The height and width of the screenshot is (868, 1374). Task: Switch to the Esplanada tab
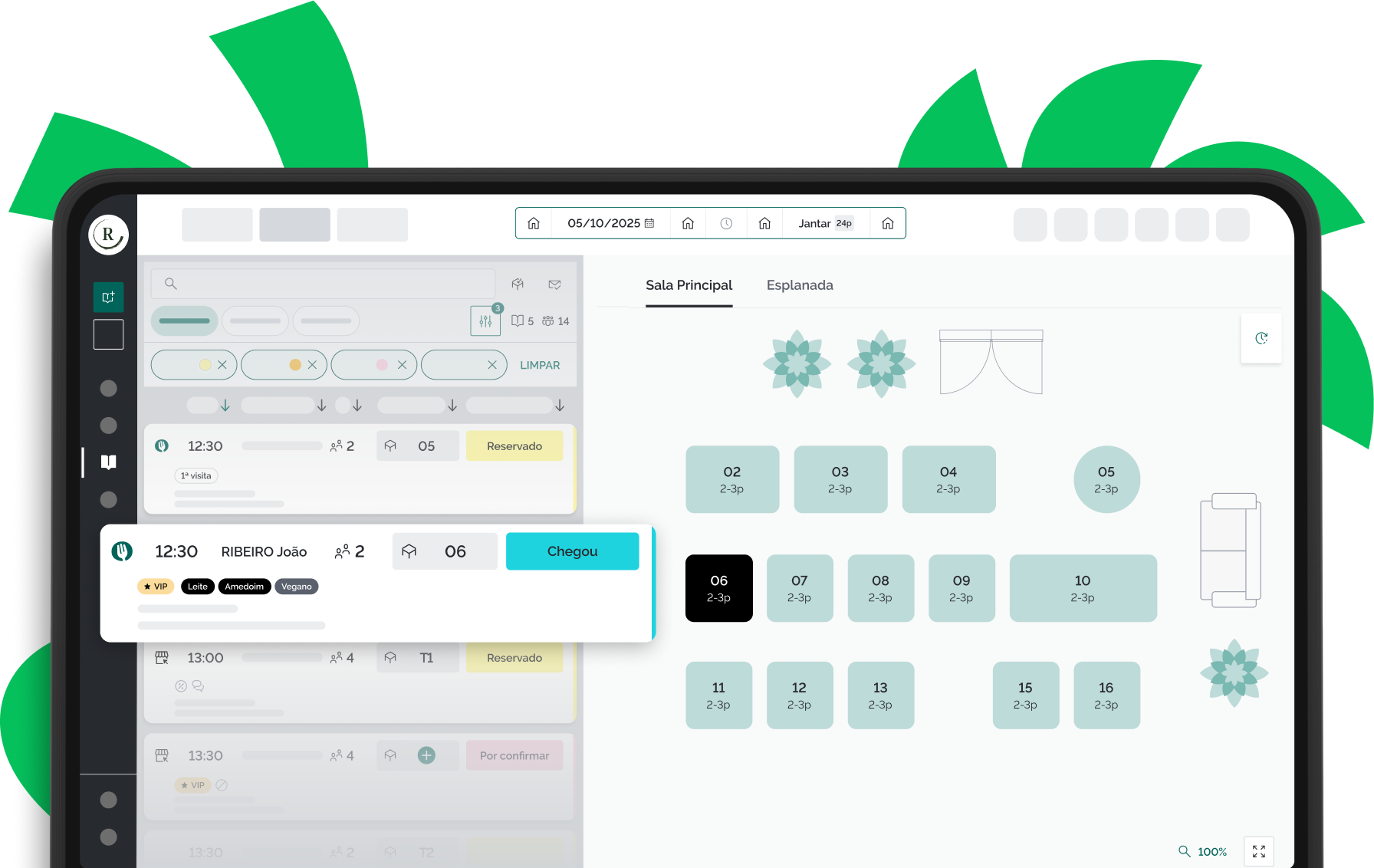click(800, 285)
